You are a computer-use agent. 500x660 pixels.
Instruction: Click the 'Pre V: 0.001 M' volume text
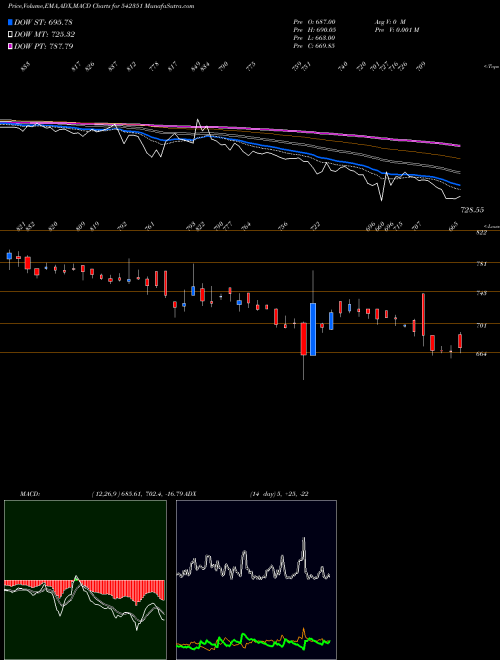(396, 30)
